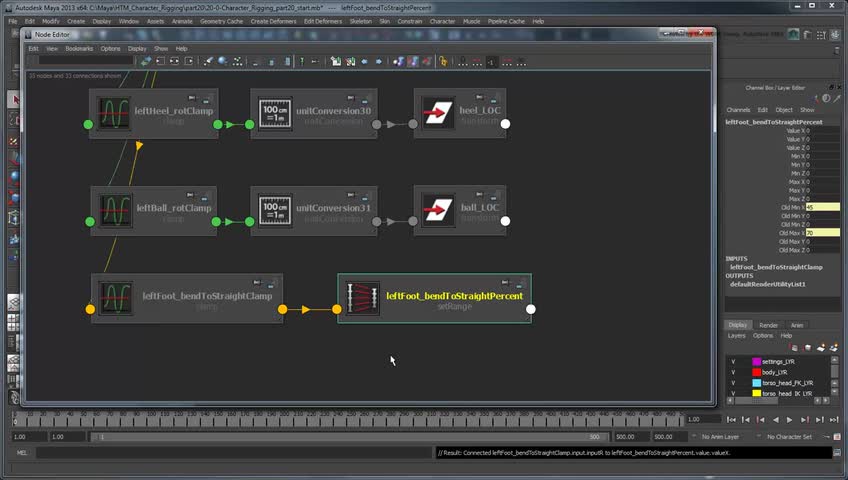848x480 pixels.
Task: Click the blue forward arrow in Node Editor toolbar
Action: click(x=379, y=62)
